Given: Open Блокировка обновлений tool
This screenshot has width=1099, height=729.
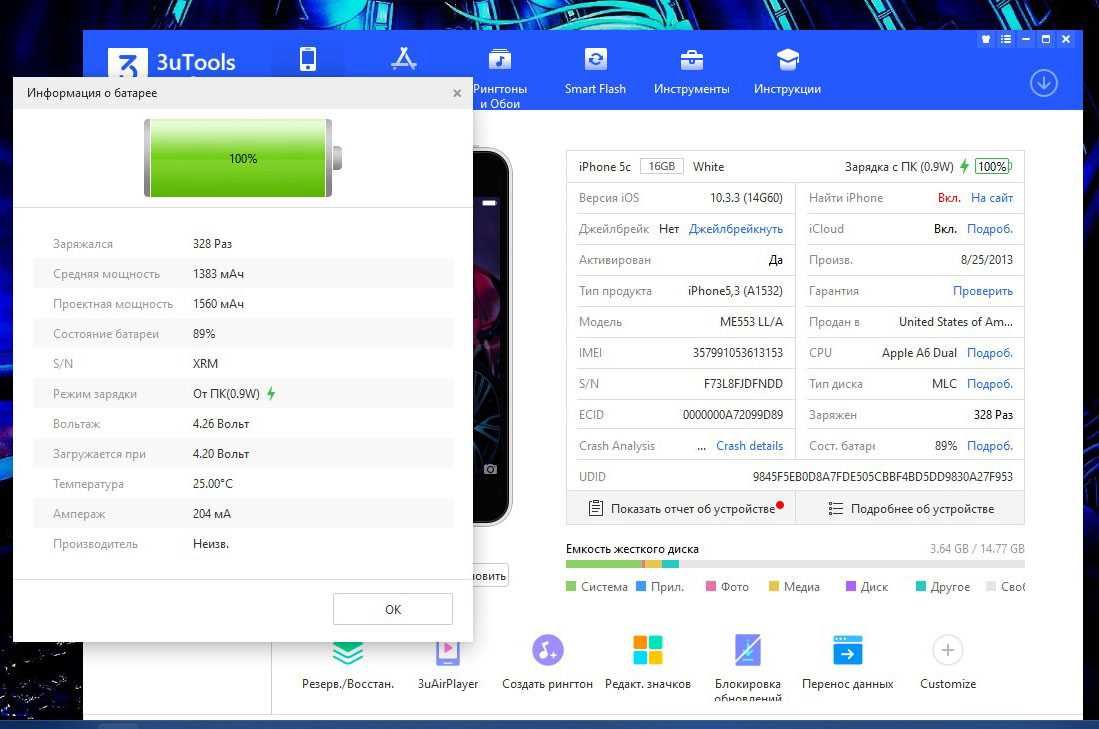Looking at the screenshot, I should (748, 667).
